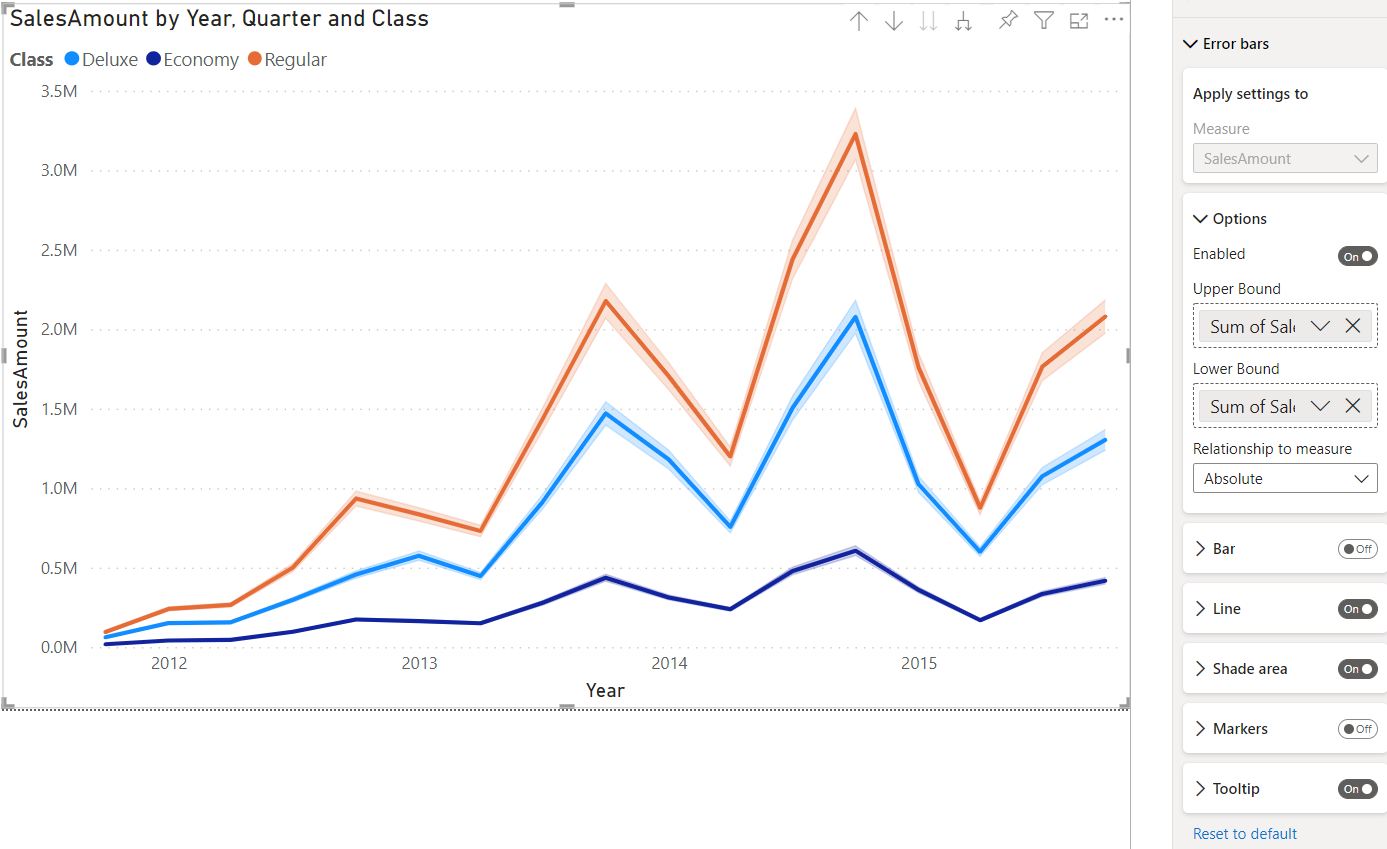Open the Upper Bound field chevron menu

(x=1320, y=326)
